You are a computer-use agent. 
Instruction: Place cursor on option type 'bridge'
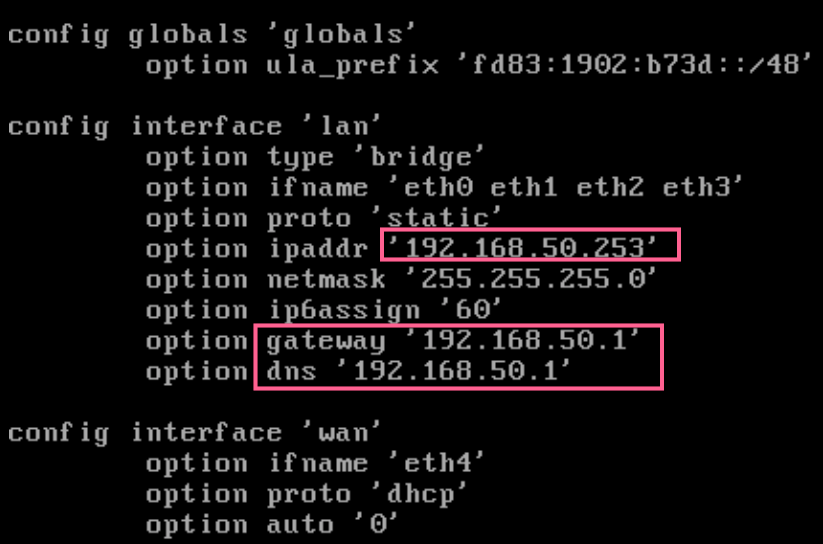[x=315, y=158]
